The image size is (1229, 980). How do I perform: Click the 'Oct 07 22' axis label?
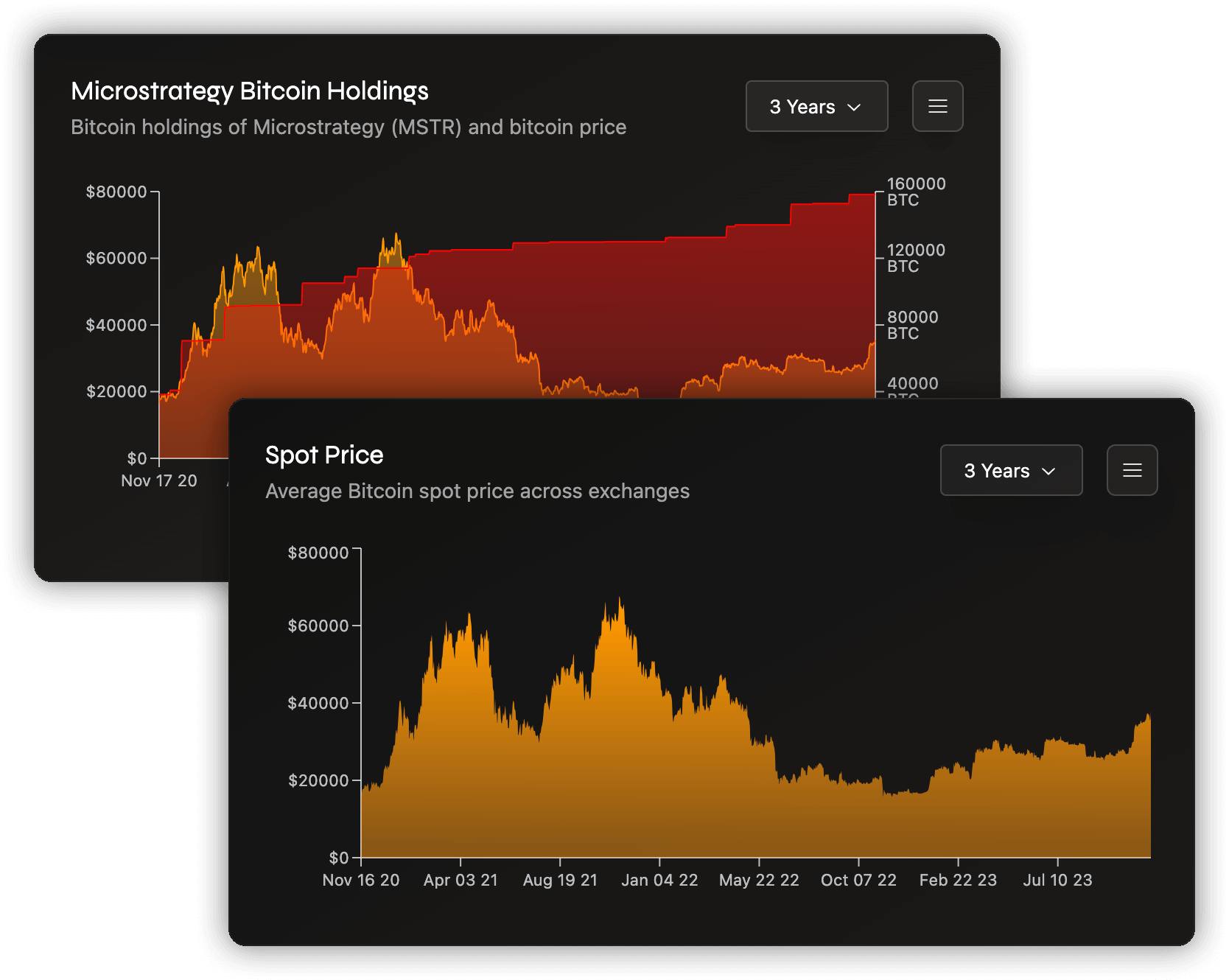point(858,881)
